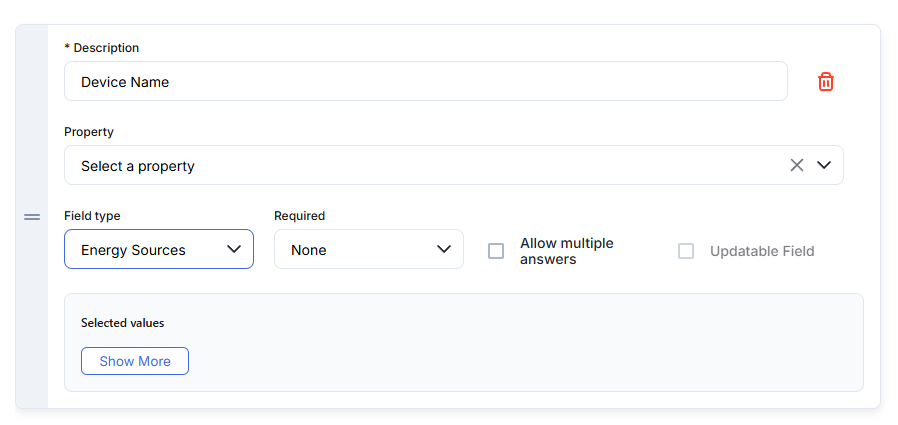This screenshot has width=898, height=425.
Task: Focus the Description field containing Device Name
Action: point(425,82)
